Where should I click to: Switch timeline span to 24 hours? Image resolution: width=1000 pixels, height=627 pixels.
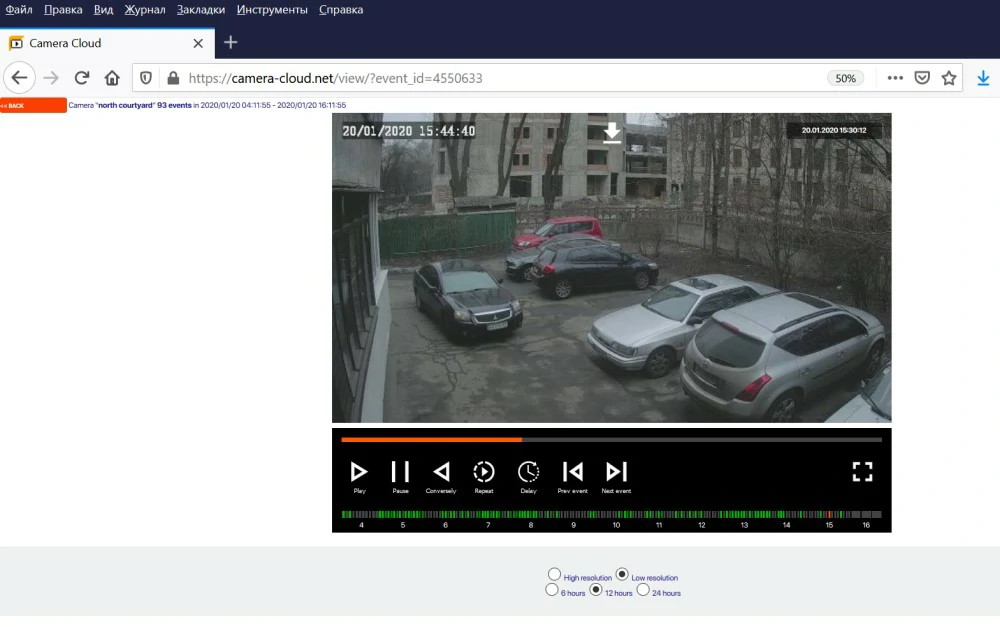(644, 590)
